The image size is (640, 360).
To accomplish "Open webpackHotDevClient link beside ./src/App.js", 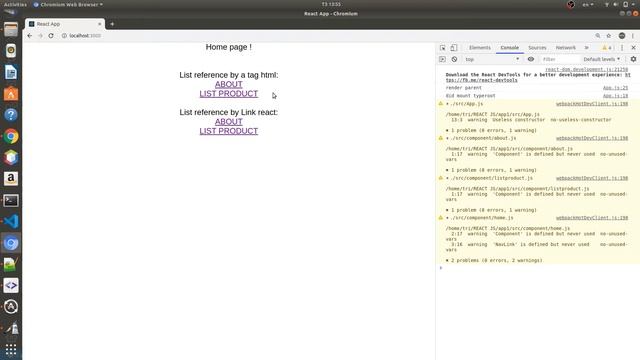I will [x=592, y=104].
